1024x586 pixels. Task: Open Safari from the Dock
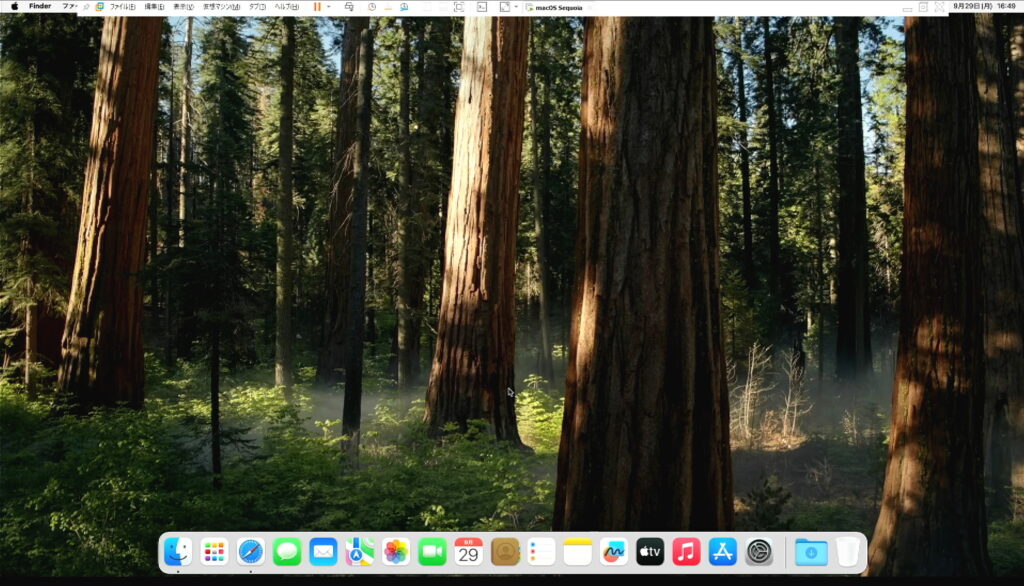(251, 551)
